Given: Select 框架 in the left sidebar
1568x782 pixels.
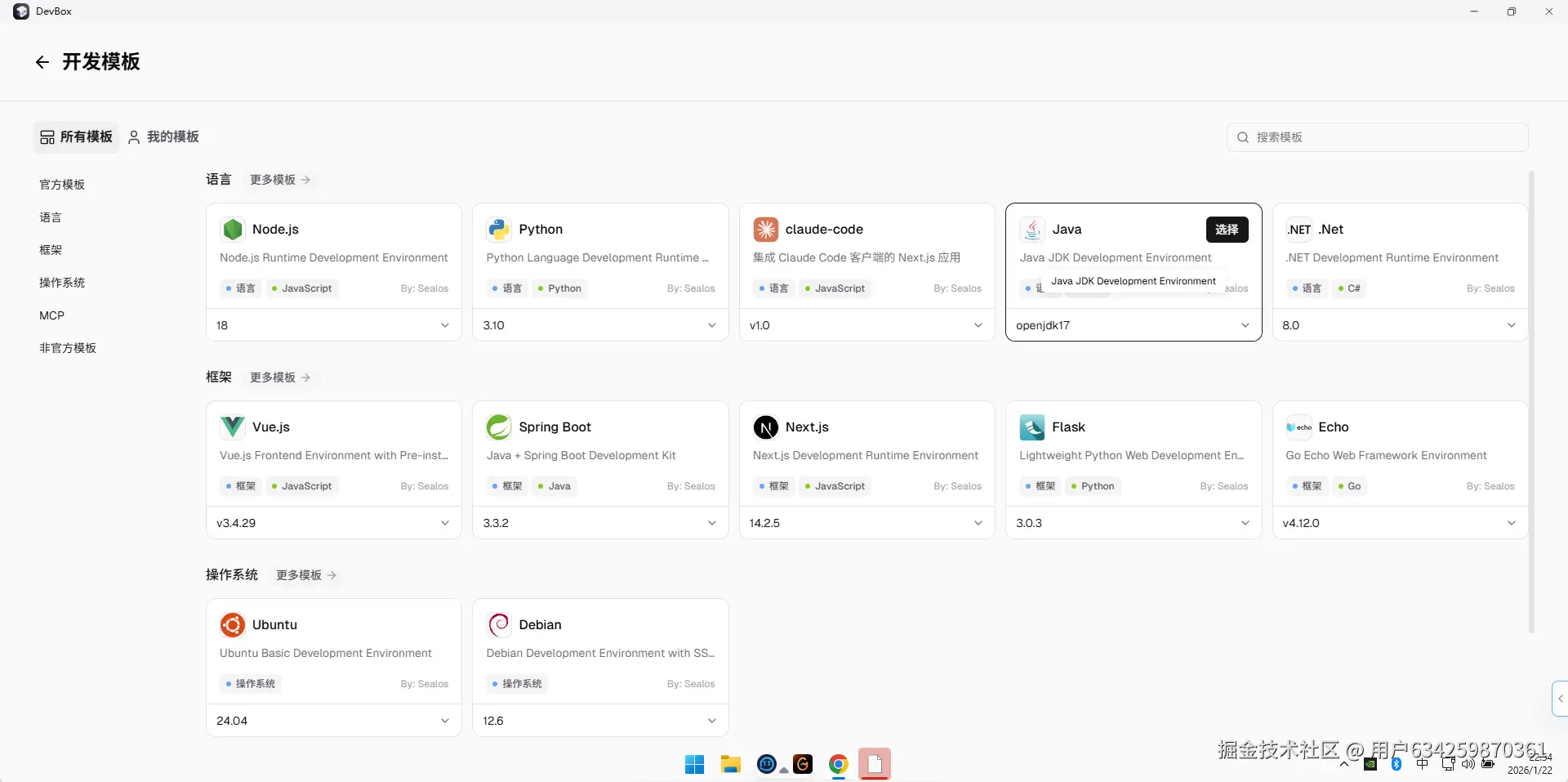Looking at the screenshot, I should click(x=51, y=250).
